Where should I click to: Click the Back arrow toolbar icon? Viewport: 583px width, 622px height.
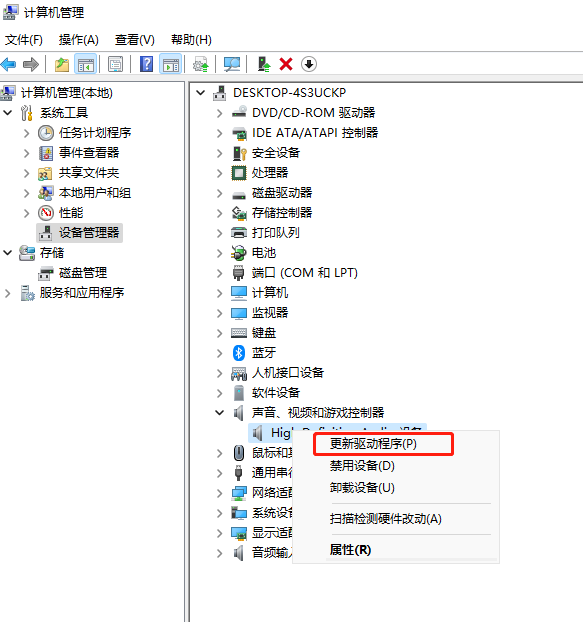click(8, 64)
